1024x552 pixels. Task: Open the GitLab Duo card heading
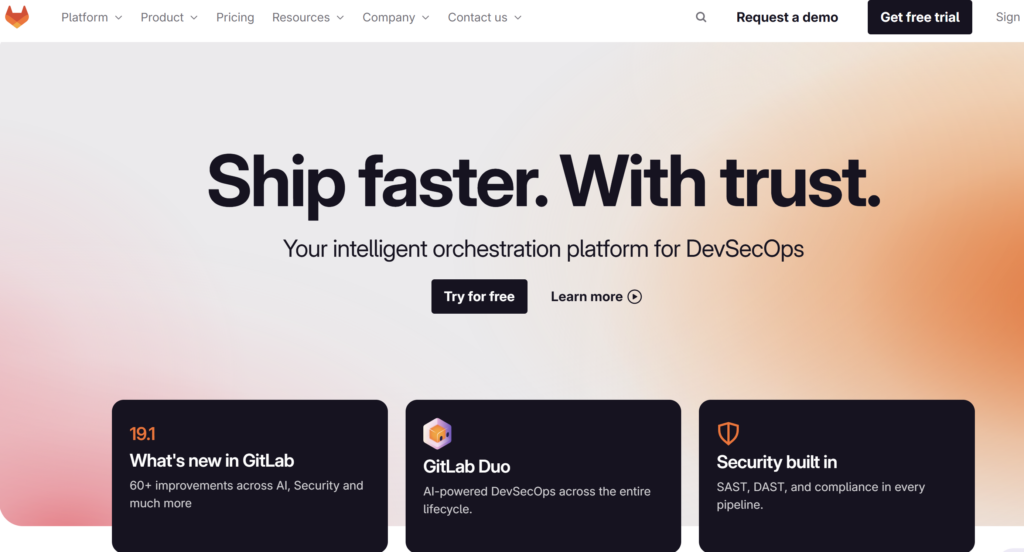coord(466,466)
